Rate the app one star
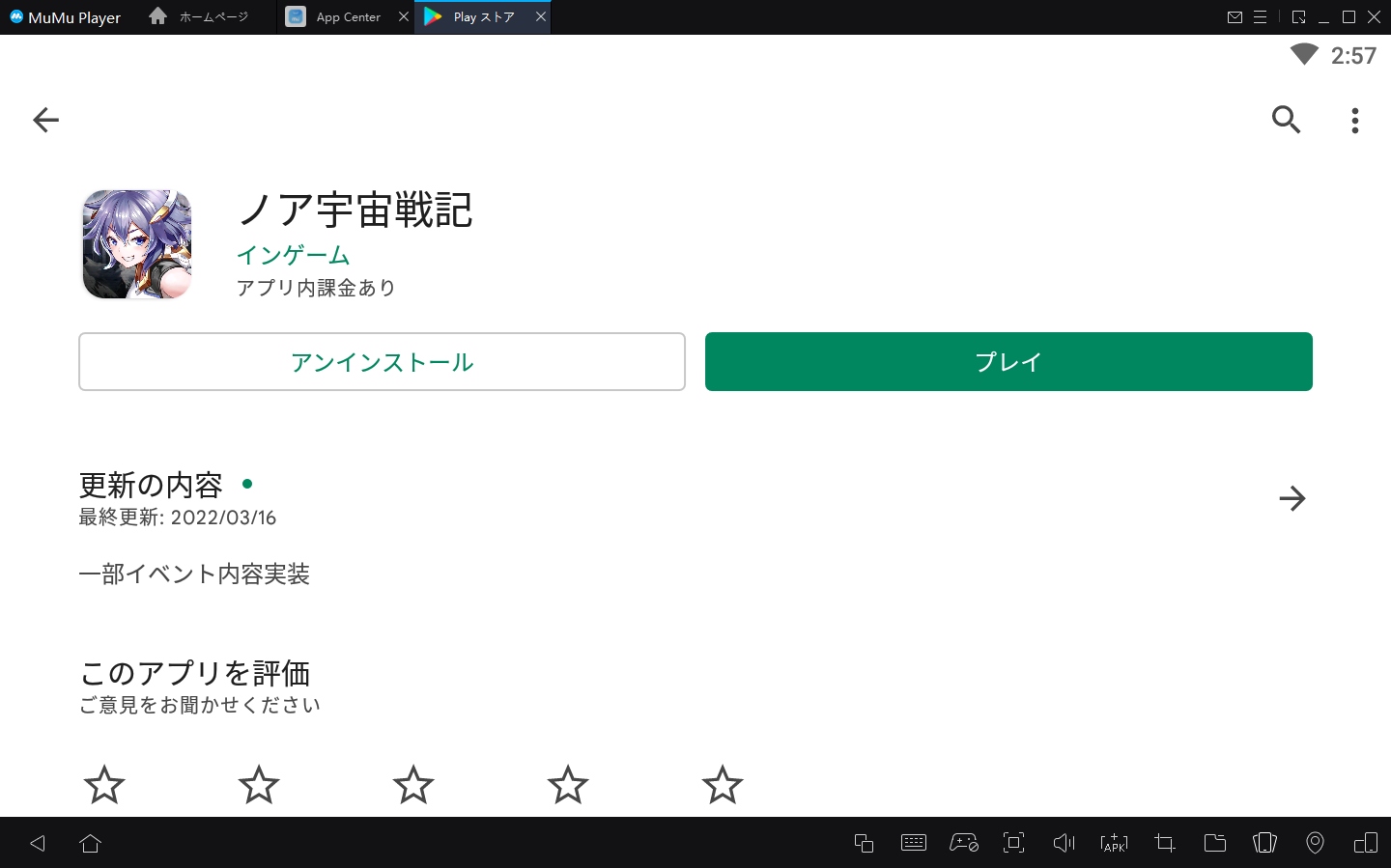 tap(104, 785)
